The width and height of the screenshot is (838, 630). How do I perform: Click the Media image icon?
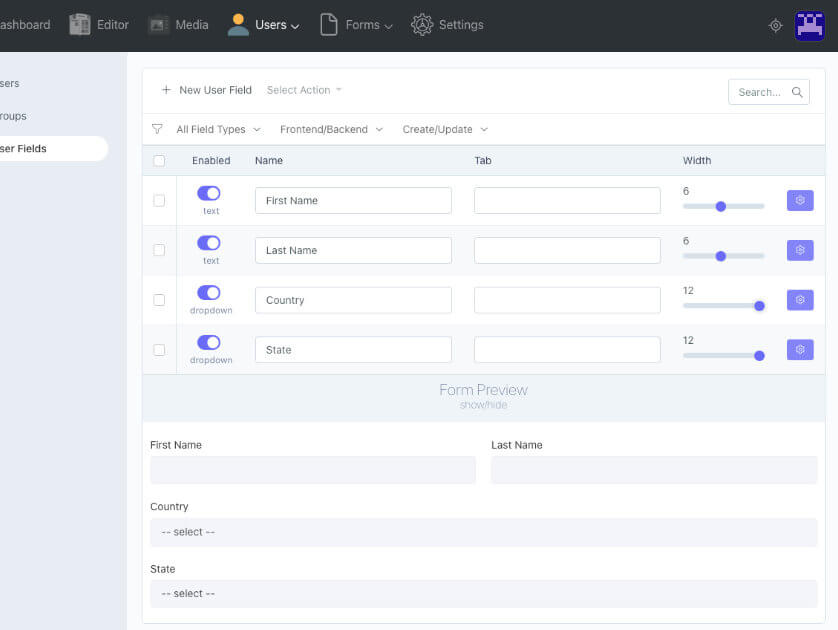coord(159,25)
